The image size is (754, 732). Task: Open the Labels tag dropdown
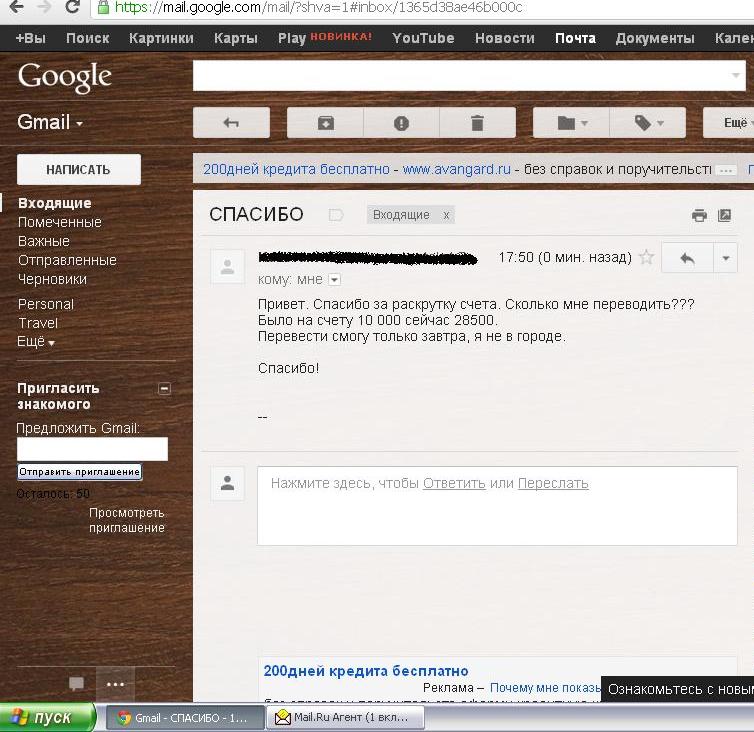pyautogui.click(x=648, y=123)
